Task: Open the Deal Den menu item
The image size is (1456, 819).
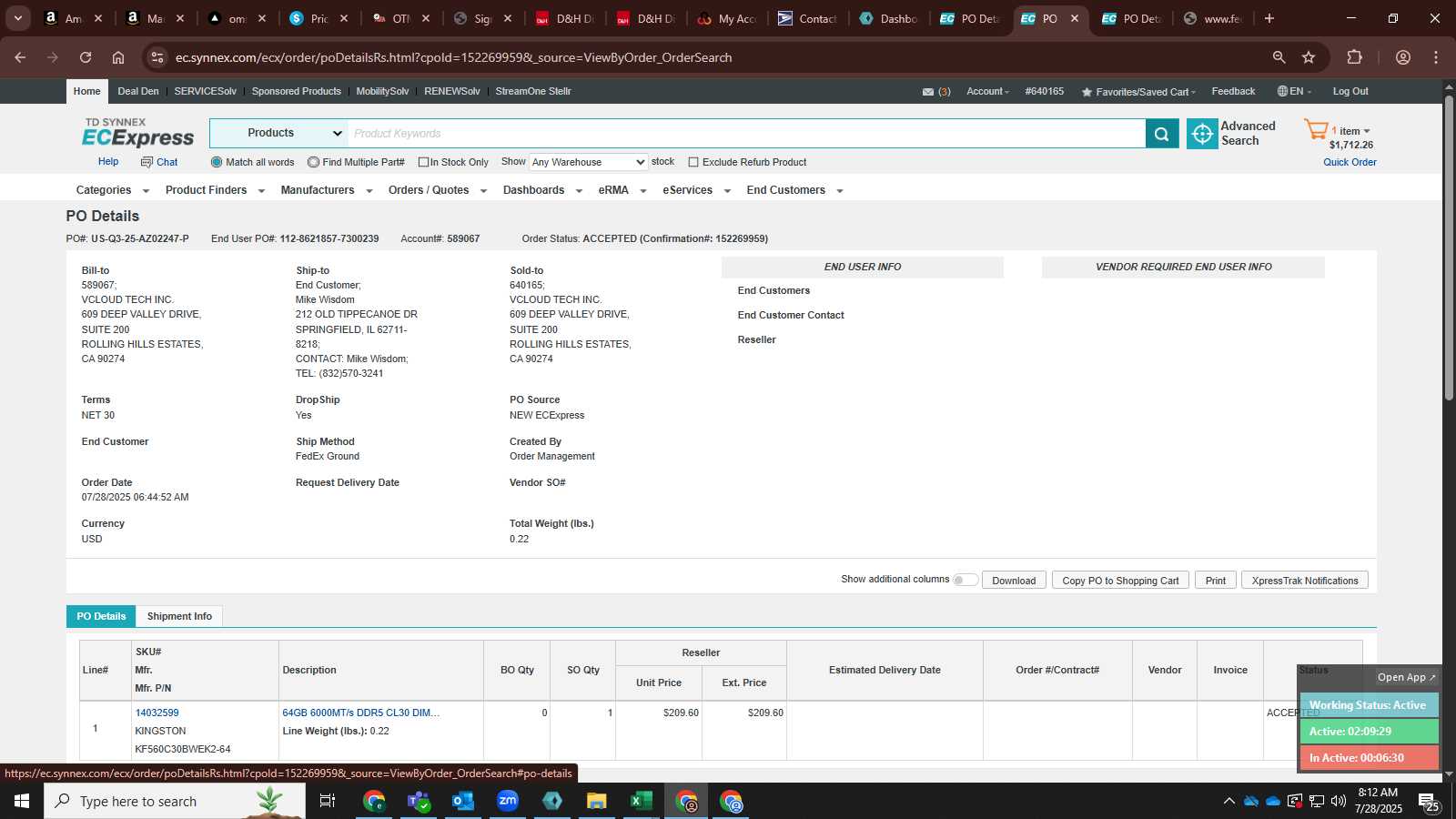Action: [x=138, y=91]
